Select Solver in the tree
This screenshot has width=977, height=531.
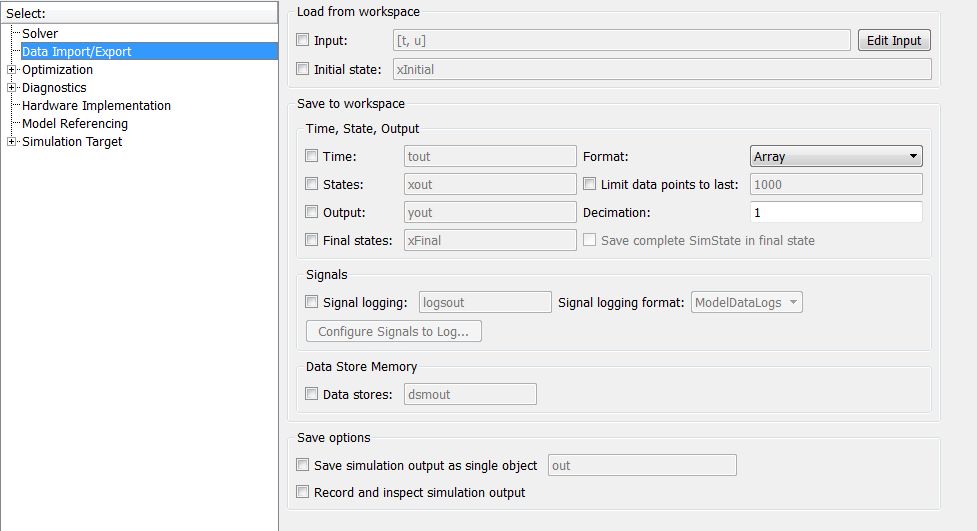click(40, 34)
